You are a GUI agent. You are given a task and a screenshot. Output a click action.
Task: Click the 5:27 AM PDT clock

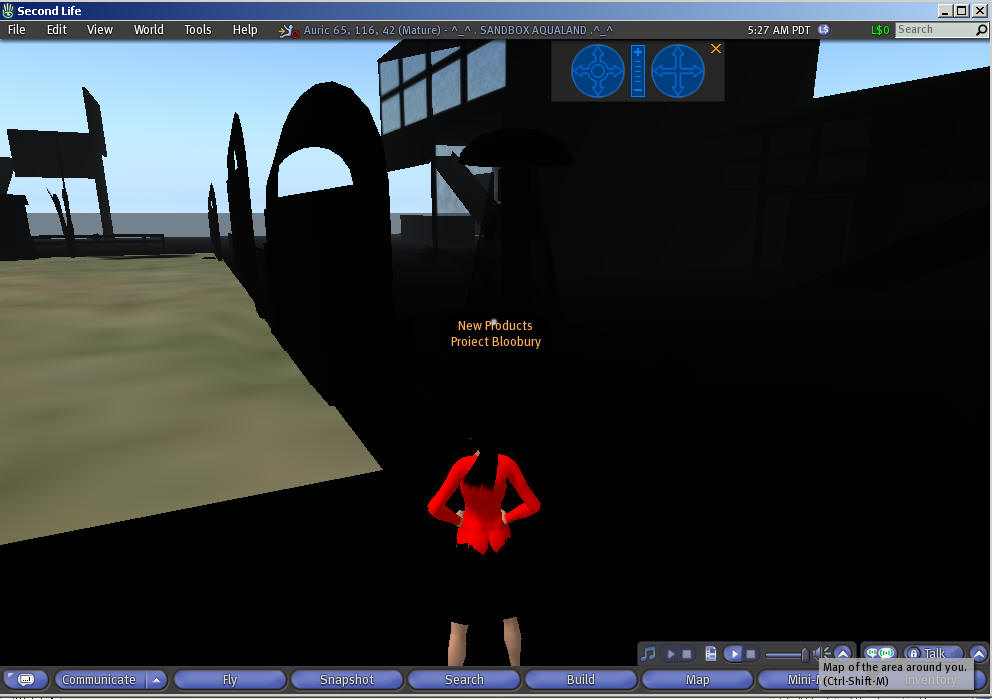pyautogui.click(x=778, y=30)
